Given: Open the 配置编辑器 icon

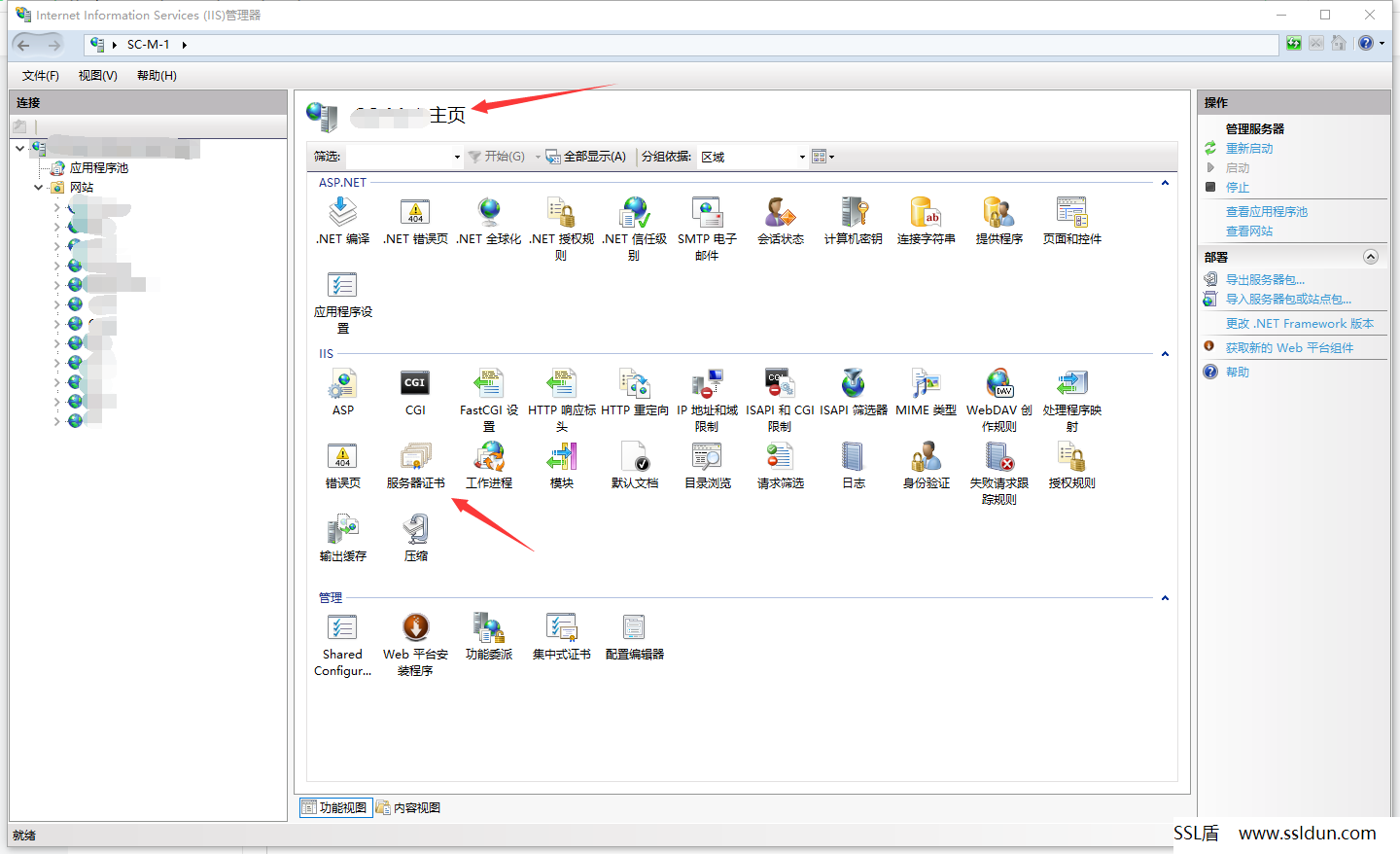Looking at the screenshot, I should [x=634, y=636].
